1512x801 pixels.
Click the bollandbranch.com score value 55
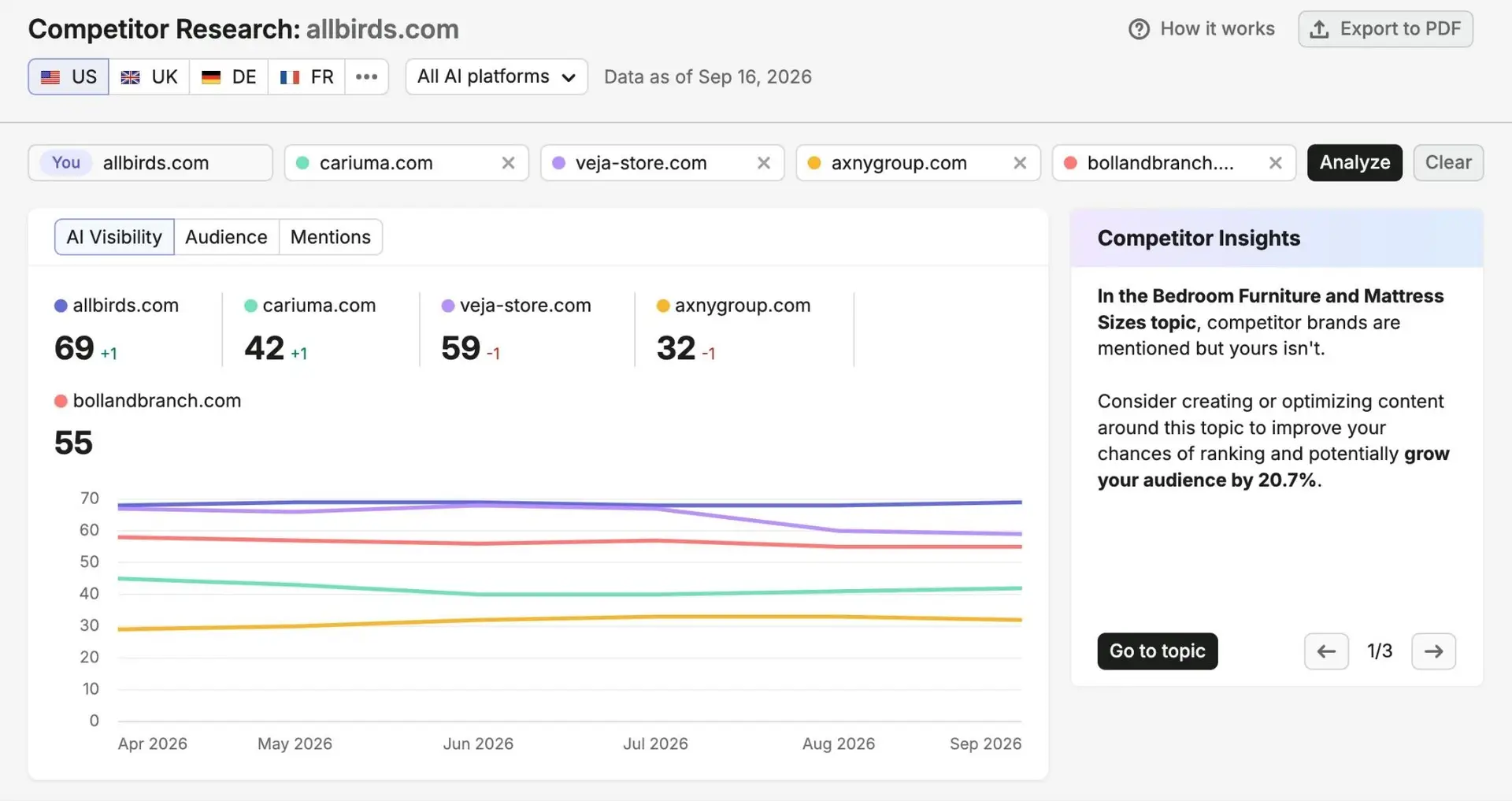pyautogui.click(x=73, y=443)
